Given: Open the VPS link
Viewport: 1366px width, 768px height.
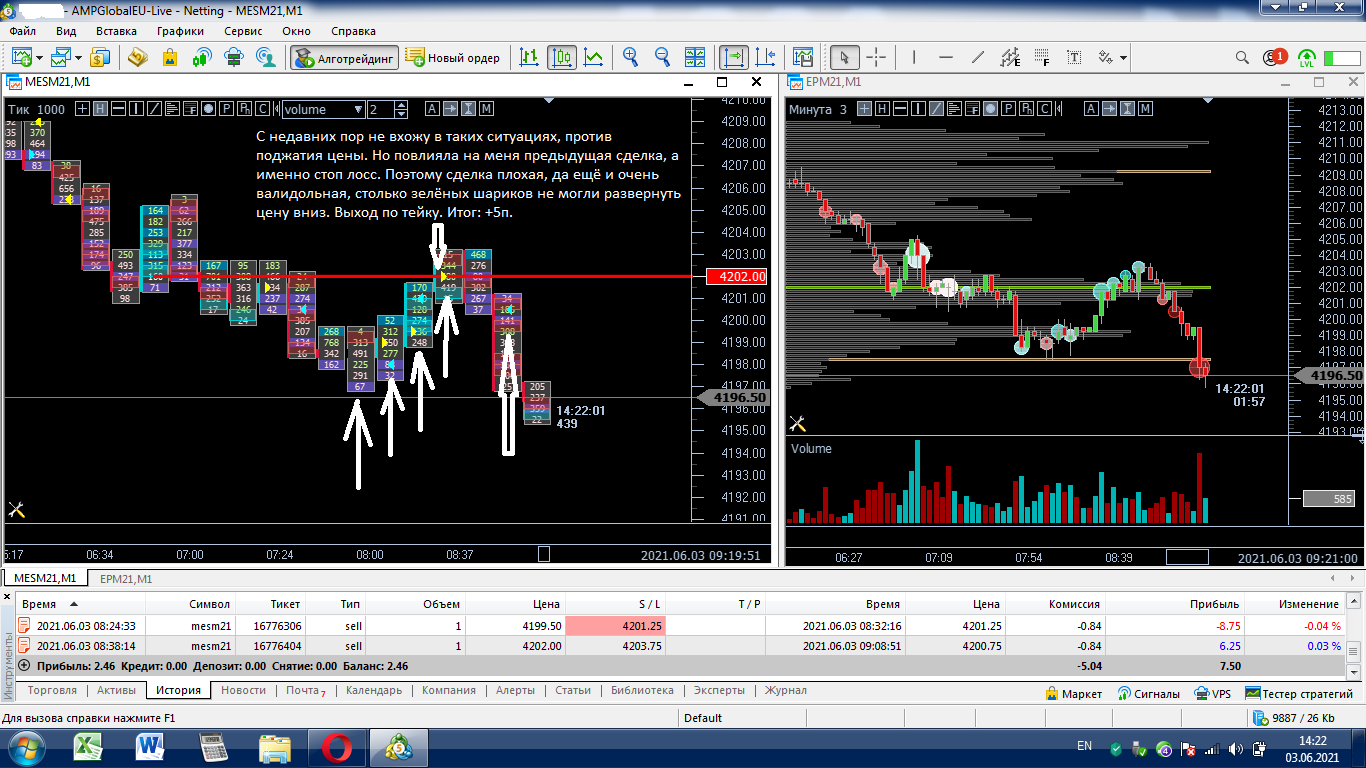Looking at the screenshot, I should (1213, 693).
